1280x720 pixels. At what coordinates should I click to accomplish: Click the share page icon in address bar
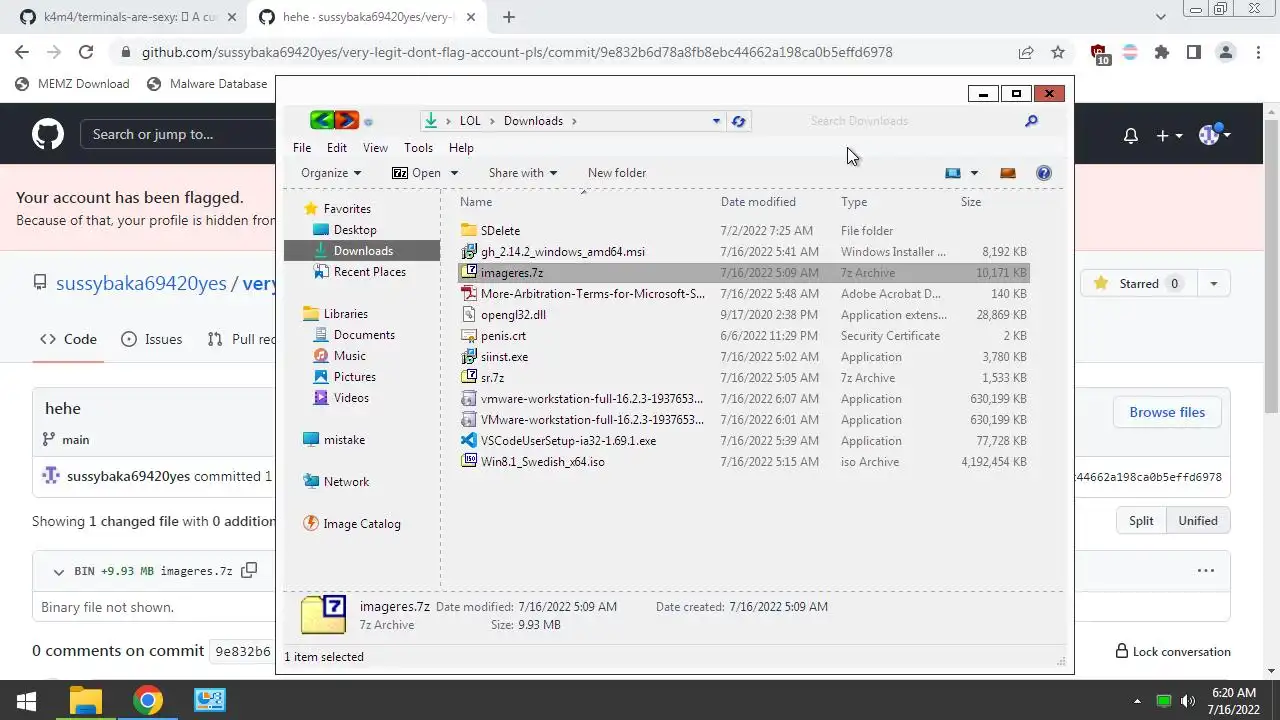click(x=1026, y=52)
